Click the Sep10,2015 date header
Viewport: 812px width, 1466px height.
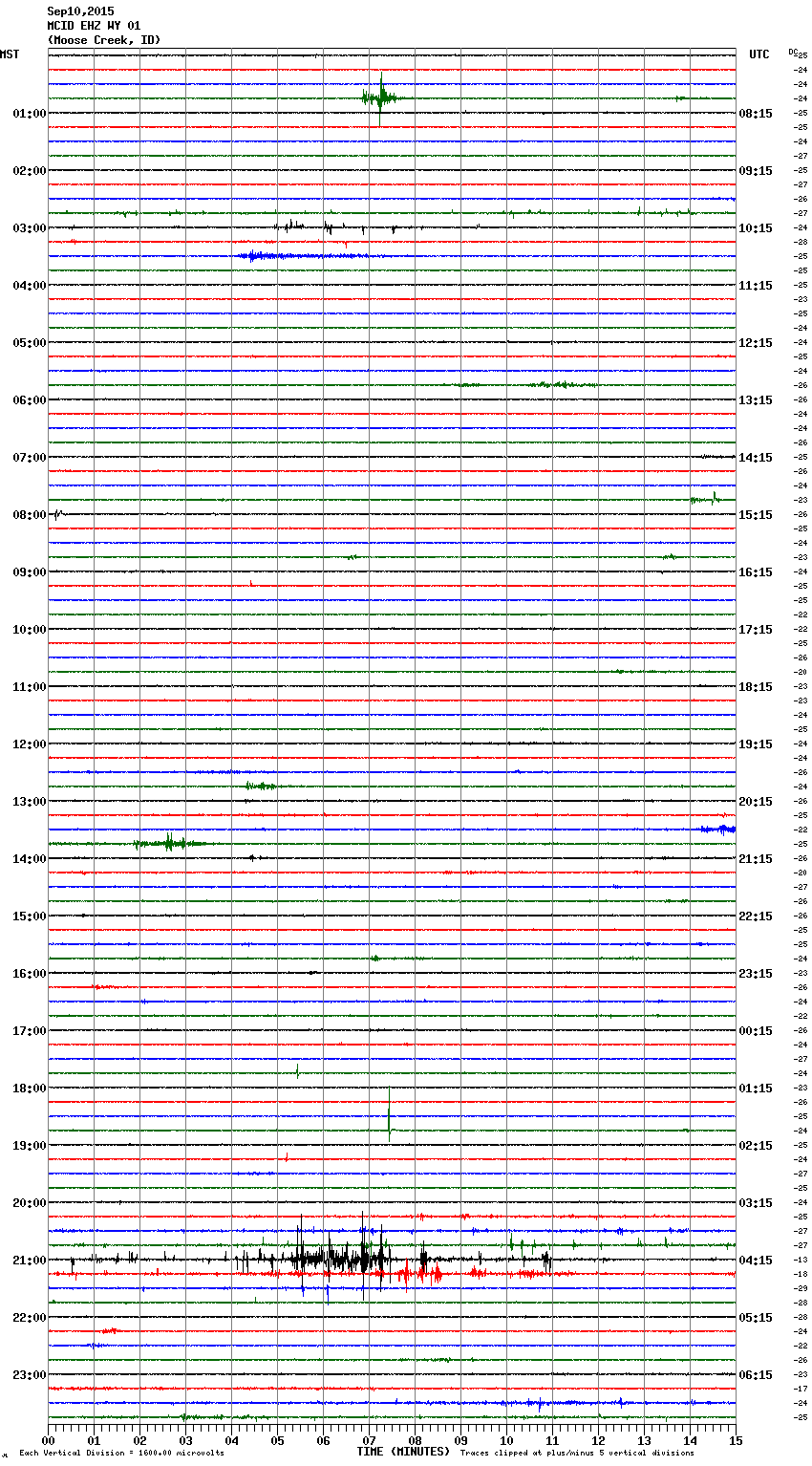click(80, 11)
